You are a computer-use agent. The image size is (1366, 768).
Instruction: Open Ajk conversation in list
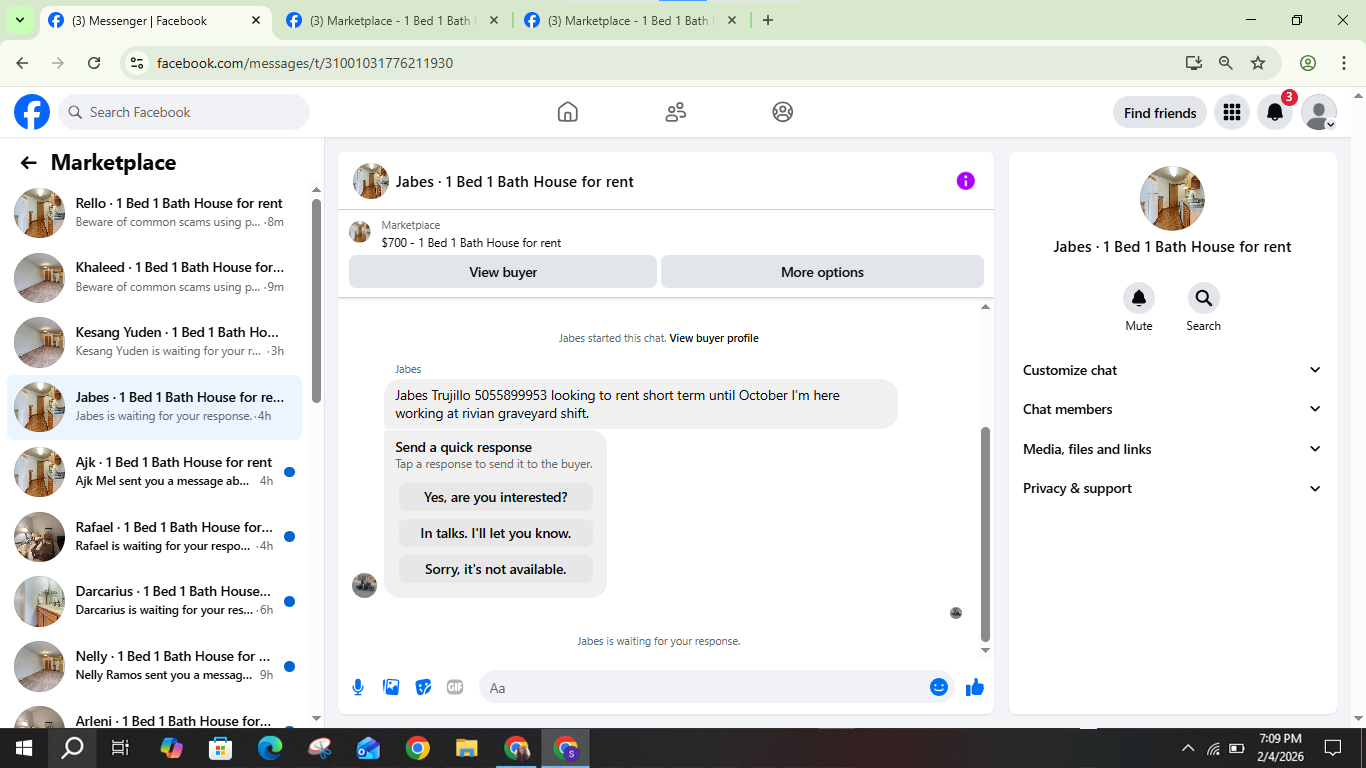(x=154, y=472)
